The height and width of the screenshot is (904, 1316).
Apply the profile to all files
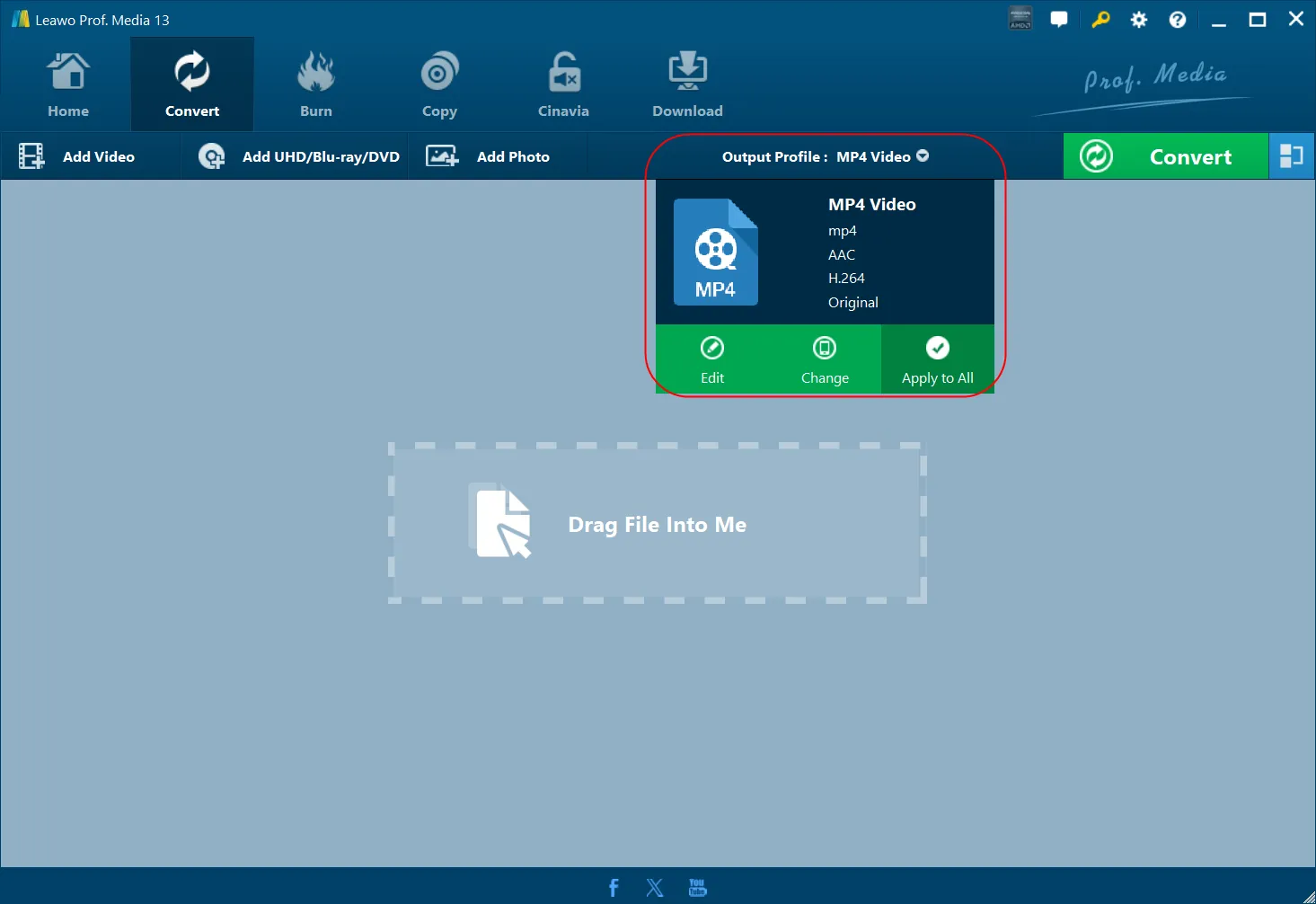[x=938, y=359]
